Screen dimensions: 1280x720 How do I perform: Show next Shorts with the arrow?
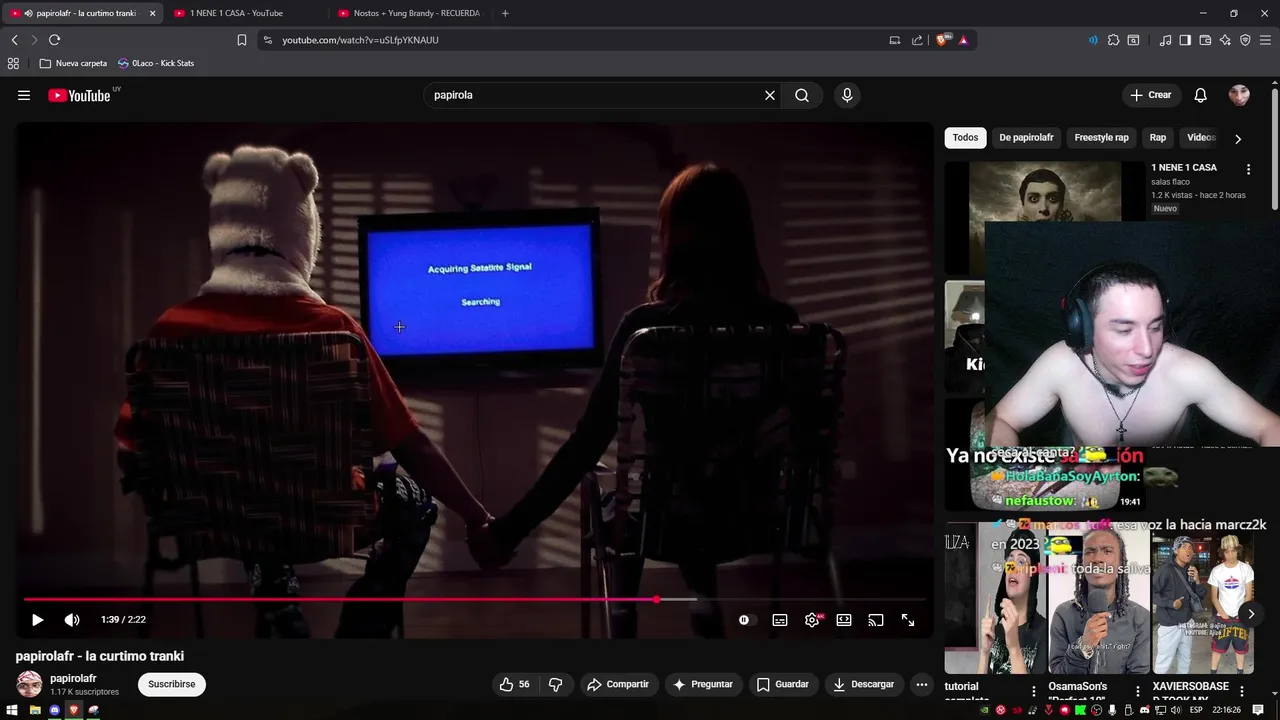click(1251, 614)
